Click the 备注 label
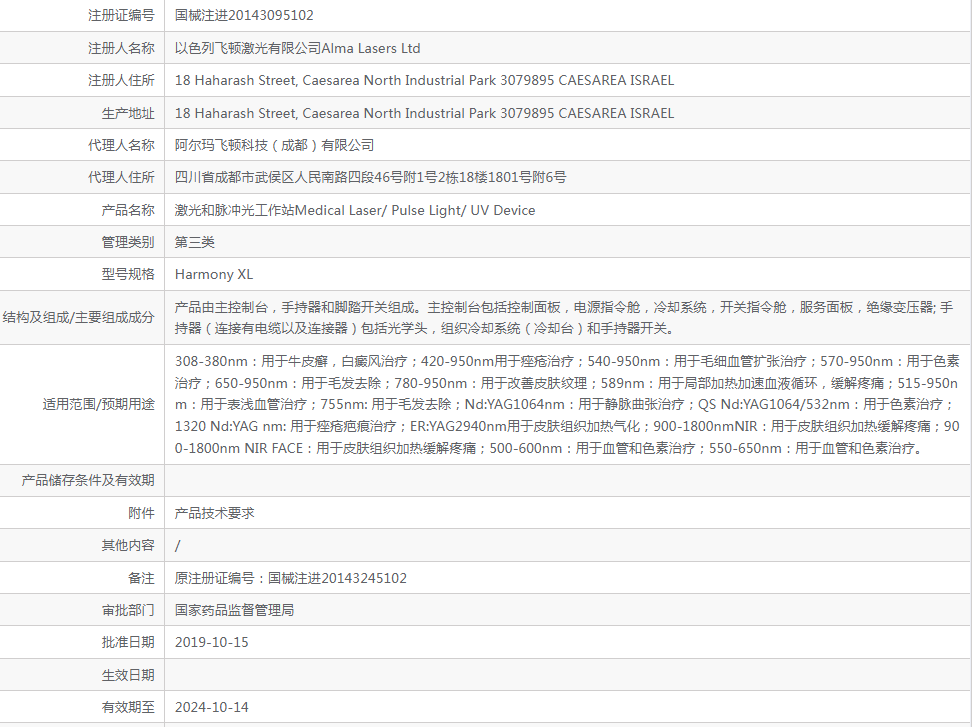 pyautogui.click(x=141, y=578)
